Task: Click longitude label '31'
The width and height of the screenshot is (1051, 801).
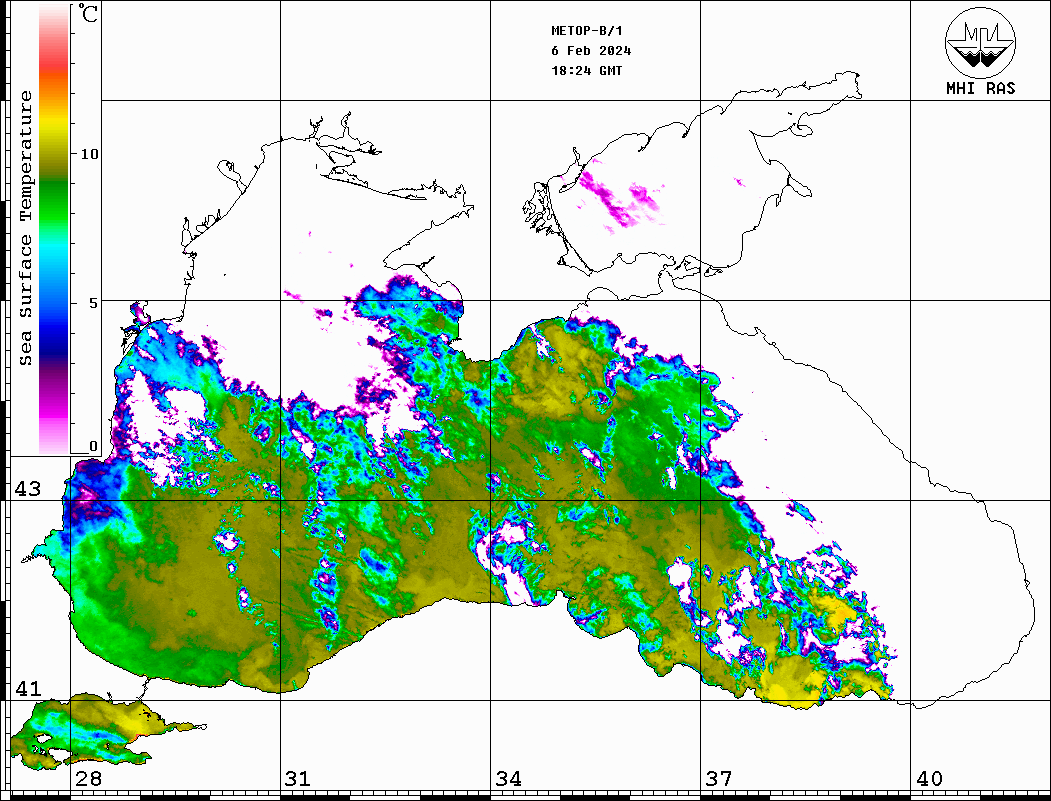Action: click(x=298, y=778)
